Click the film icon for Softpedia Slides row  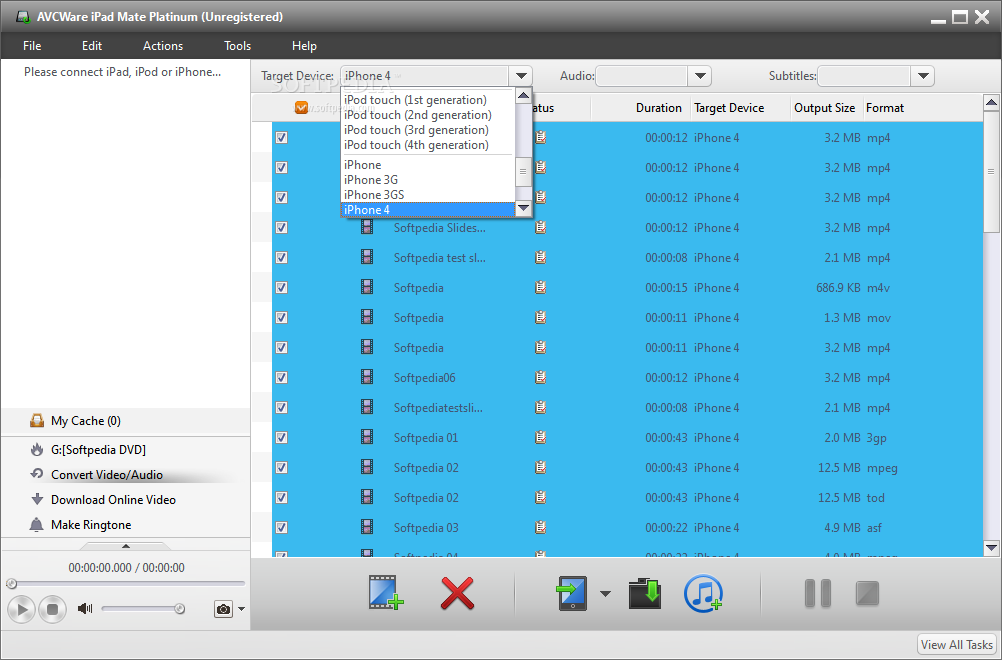[x=367, y=227]
